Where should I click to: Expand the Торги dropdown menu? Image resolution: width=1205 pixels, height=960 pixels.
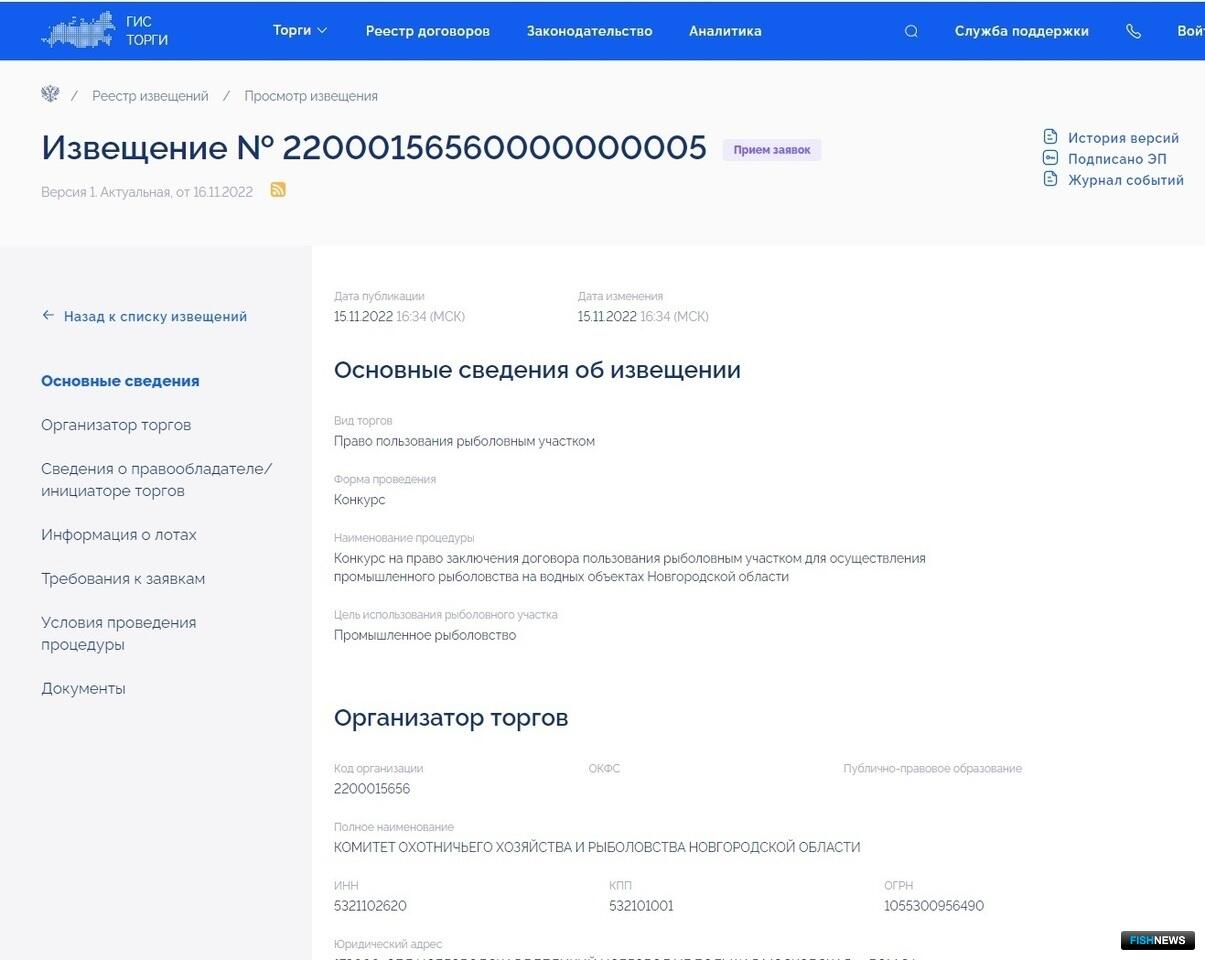[300, 31]
